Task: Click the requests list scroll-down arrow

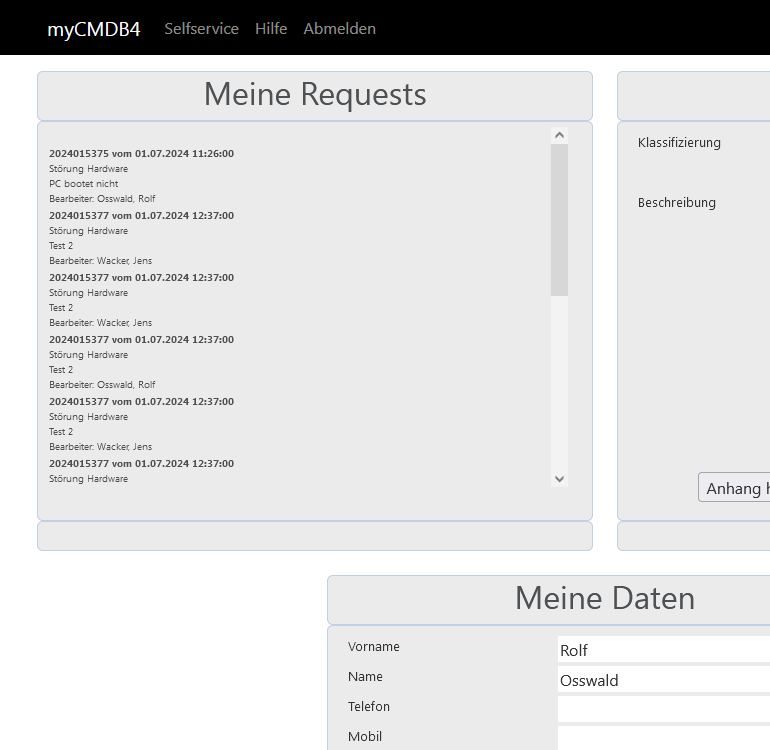Action: [559, 479]
